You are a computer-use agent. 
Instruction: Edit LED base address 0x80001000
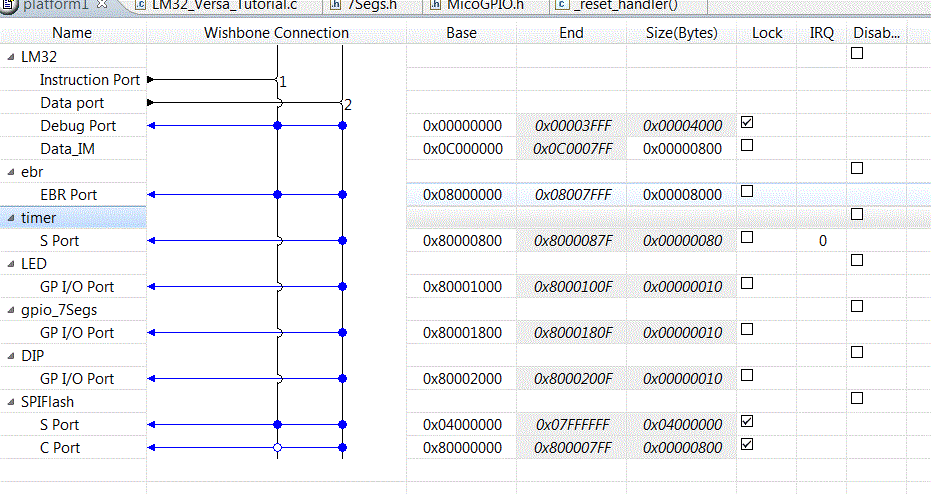click(x=462, y=287)
